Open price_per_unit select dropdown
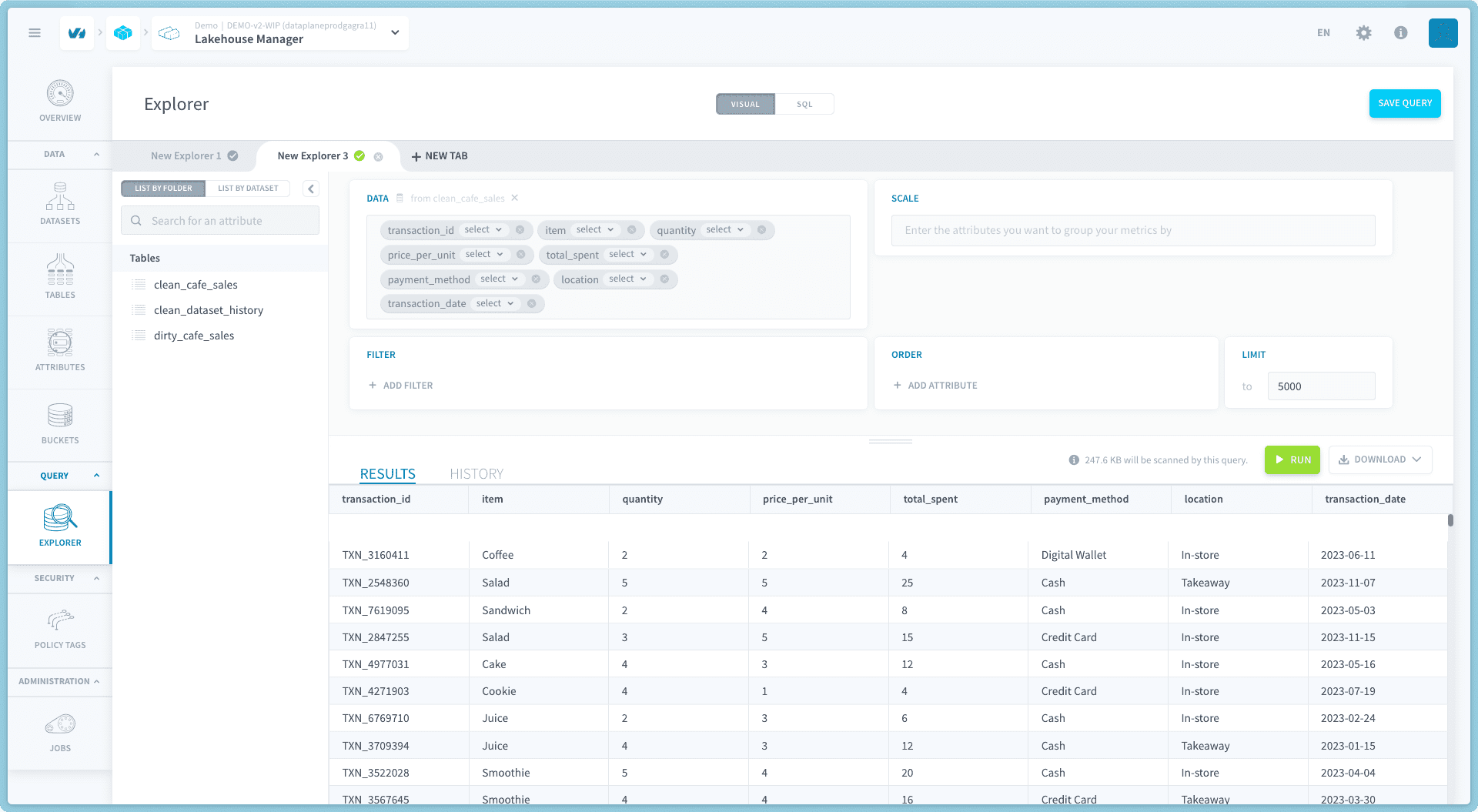 coord(484,255)
